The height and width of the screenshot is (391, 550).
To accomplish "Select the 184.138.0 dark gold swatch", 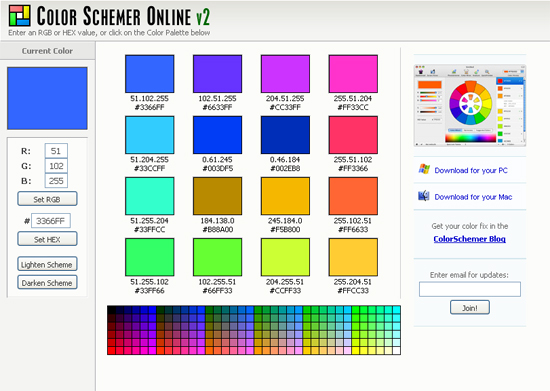I will [x=217, y=196].
